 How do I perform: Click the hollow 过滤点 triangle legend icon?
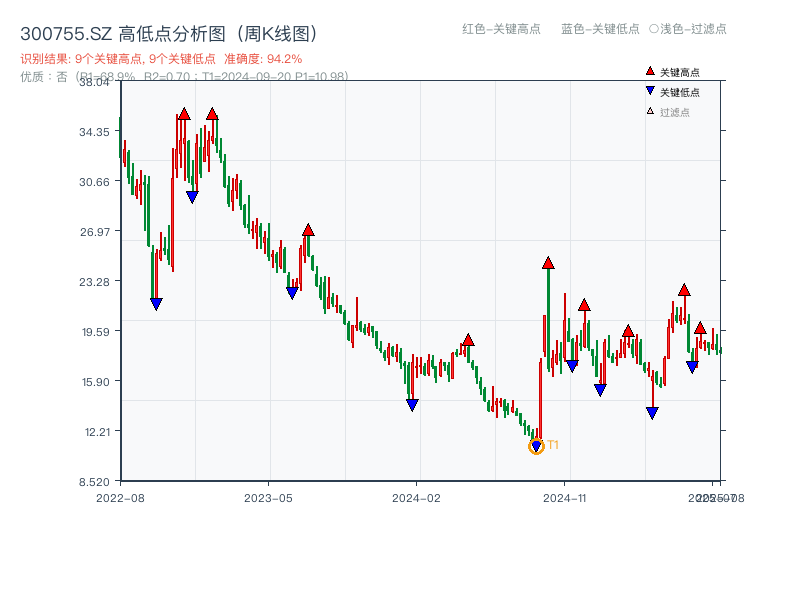click(x=649, y=108)
